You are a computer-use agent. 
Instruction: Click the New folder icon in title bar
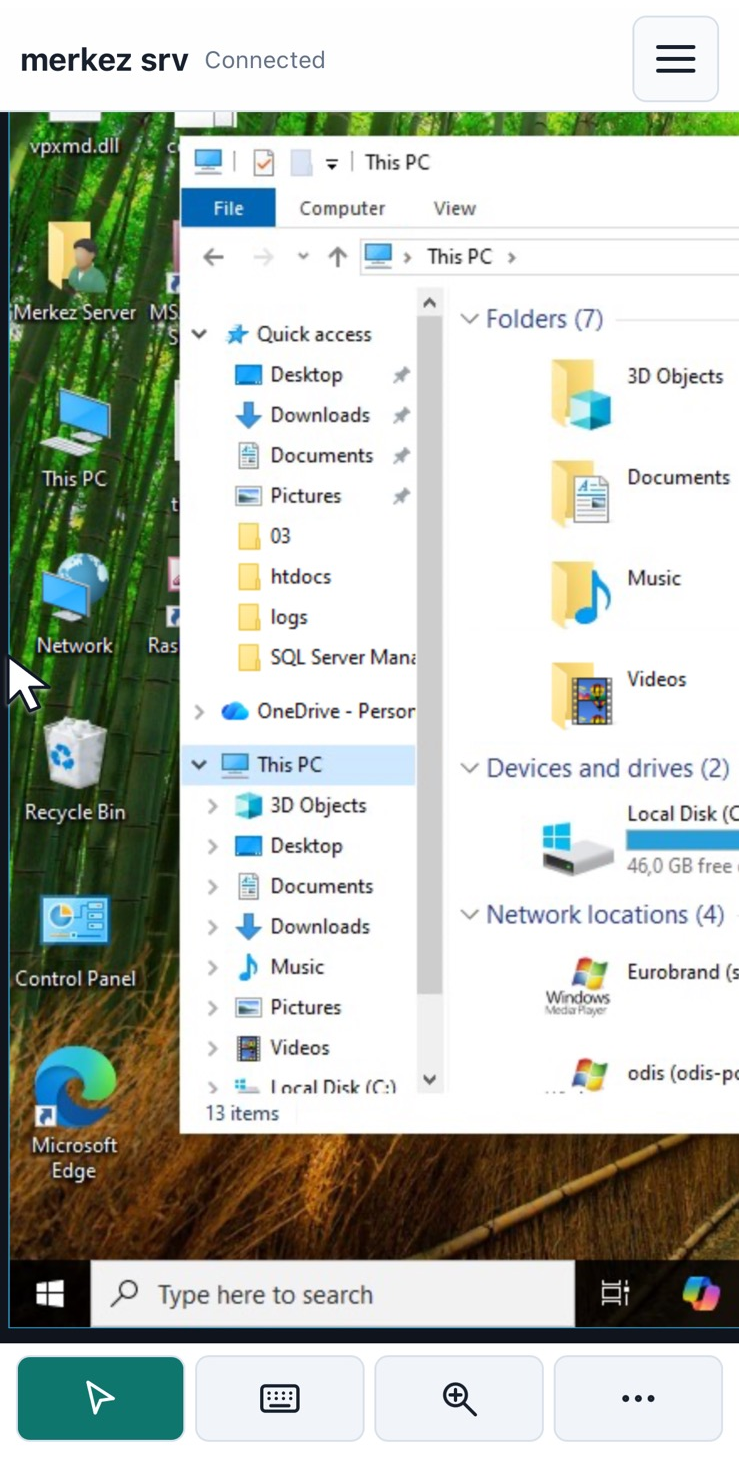tap(302, 162)
